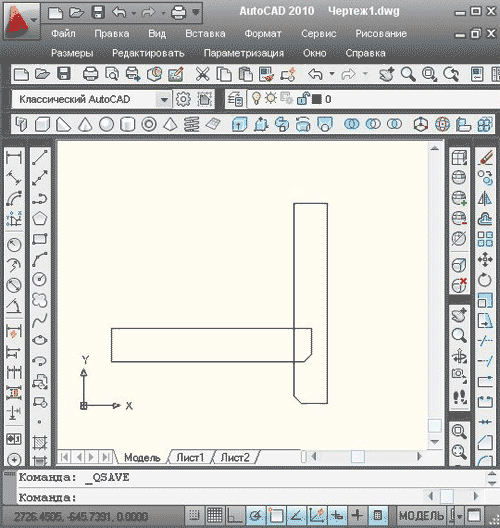Switch to the Лист1 layout tab
500x528 pixels.
coord(190,457)
